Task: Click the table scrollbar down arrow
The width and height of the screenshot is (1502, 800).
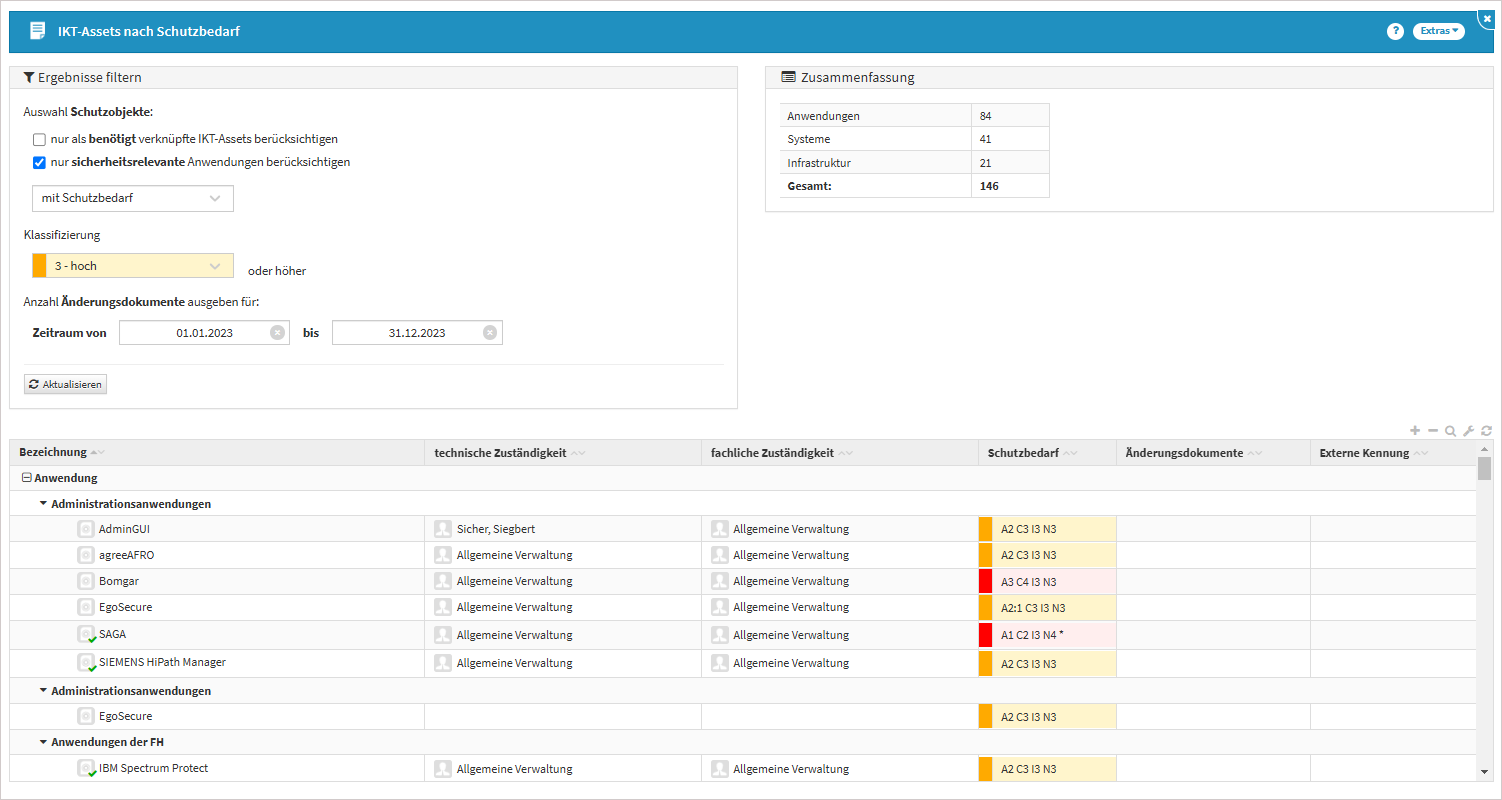Action: tap(1484, 771)
